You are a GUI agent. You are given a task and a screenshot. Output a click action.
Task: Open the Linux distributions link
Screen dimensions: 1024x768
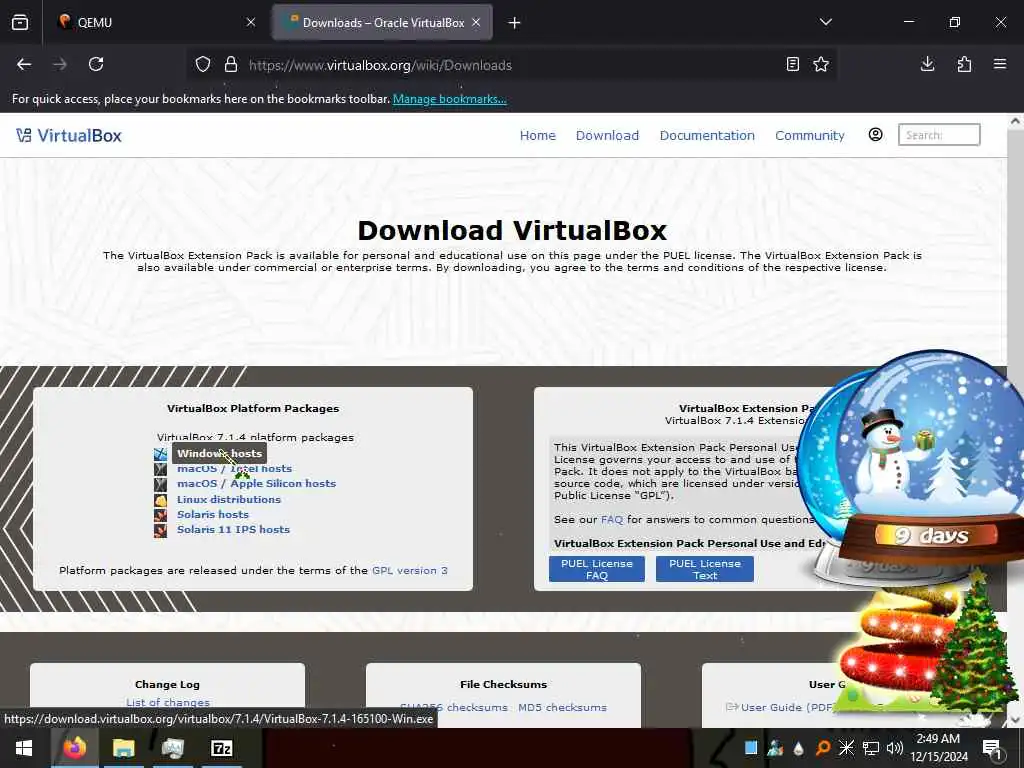pos(229,500)
